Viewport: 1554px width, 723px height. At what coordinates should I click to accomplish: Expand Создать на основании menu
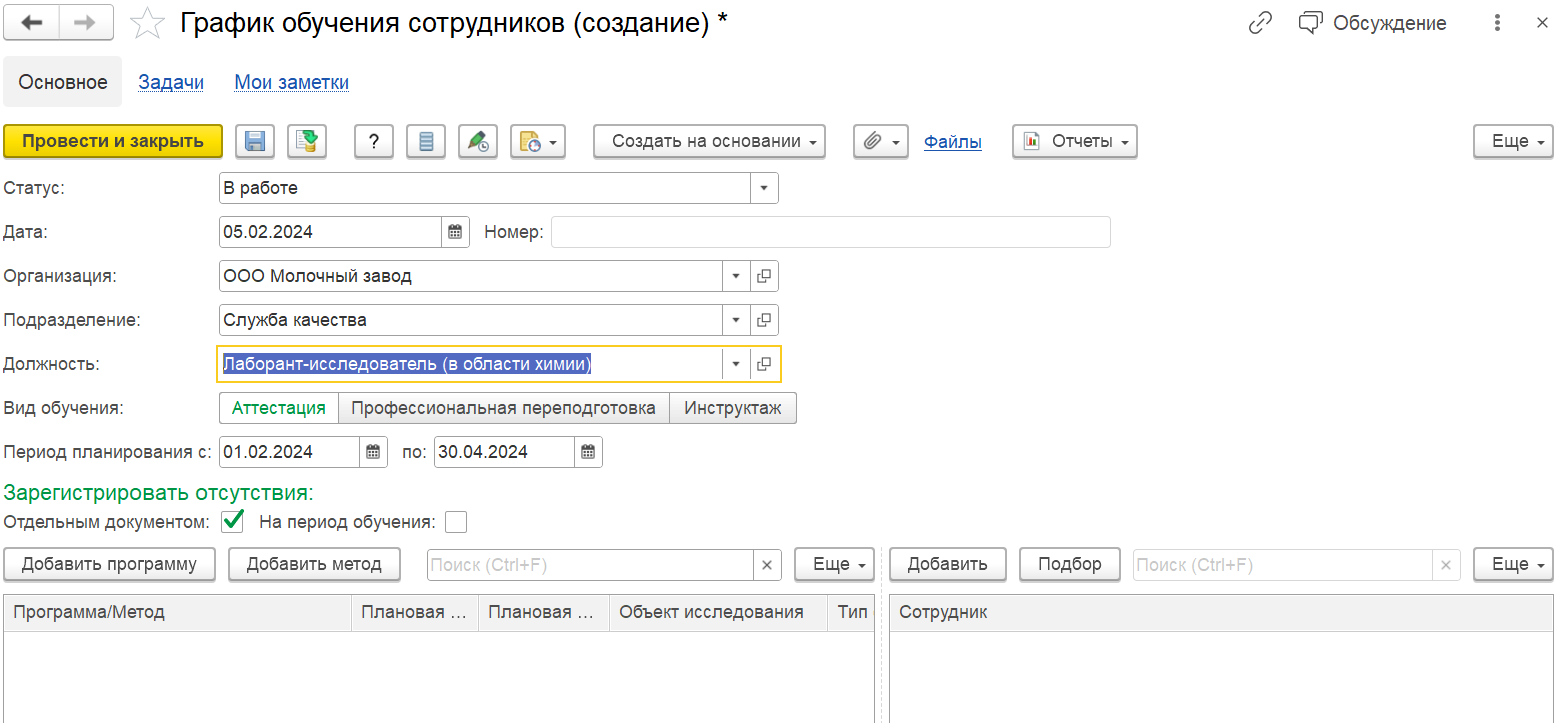710,141
